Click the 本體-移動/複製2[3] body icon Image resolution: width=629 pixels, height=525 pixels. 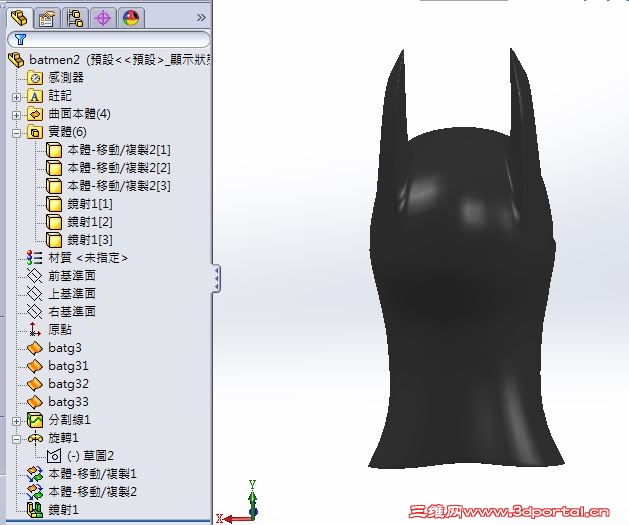point(54,186)
